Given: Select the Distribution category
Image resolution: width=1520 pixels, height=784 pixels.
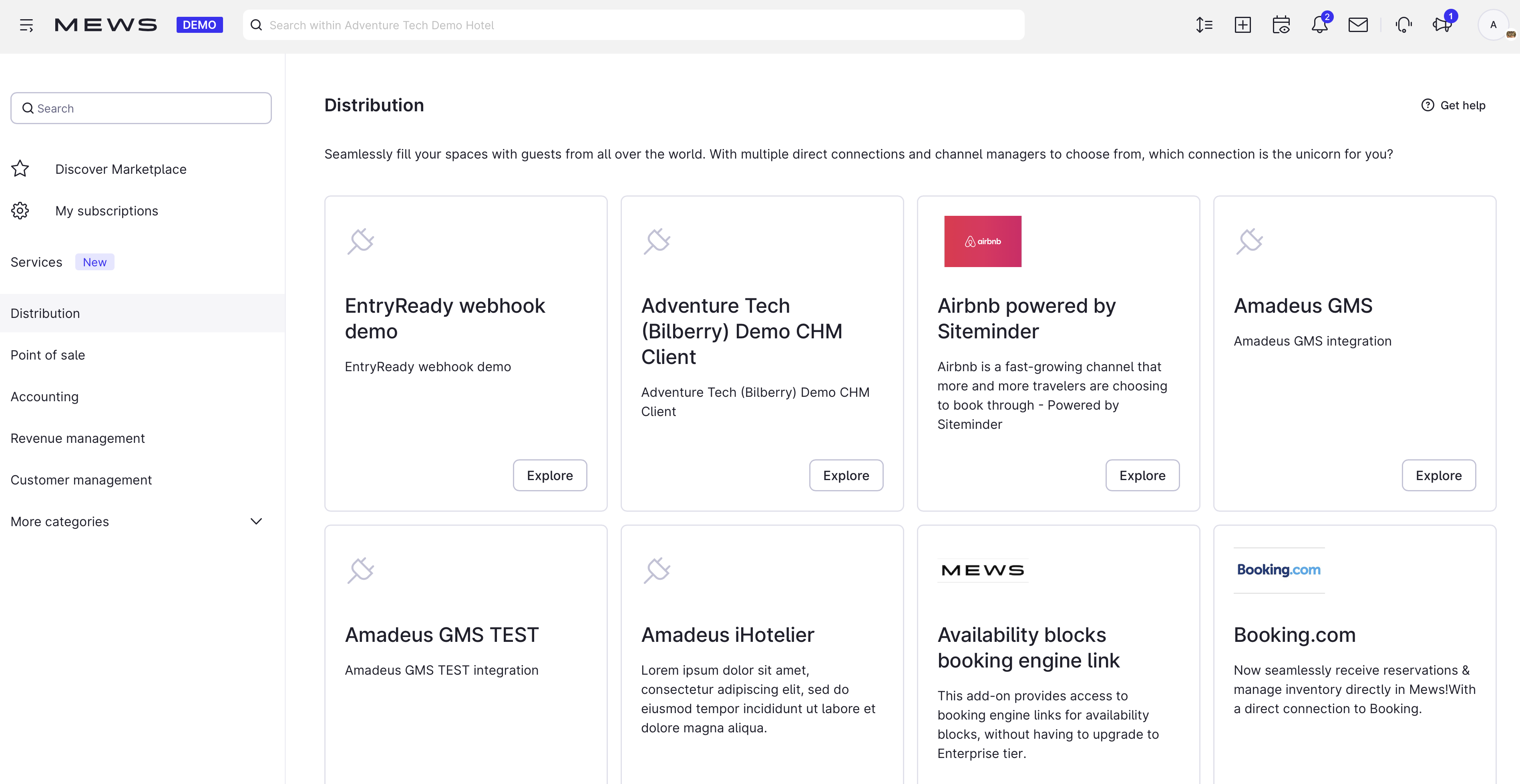Looking at the screenshot, I should click(x=142, y=313).
